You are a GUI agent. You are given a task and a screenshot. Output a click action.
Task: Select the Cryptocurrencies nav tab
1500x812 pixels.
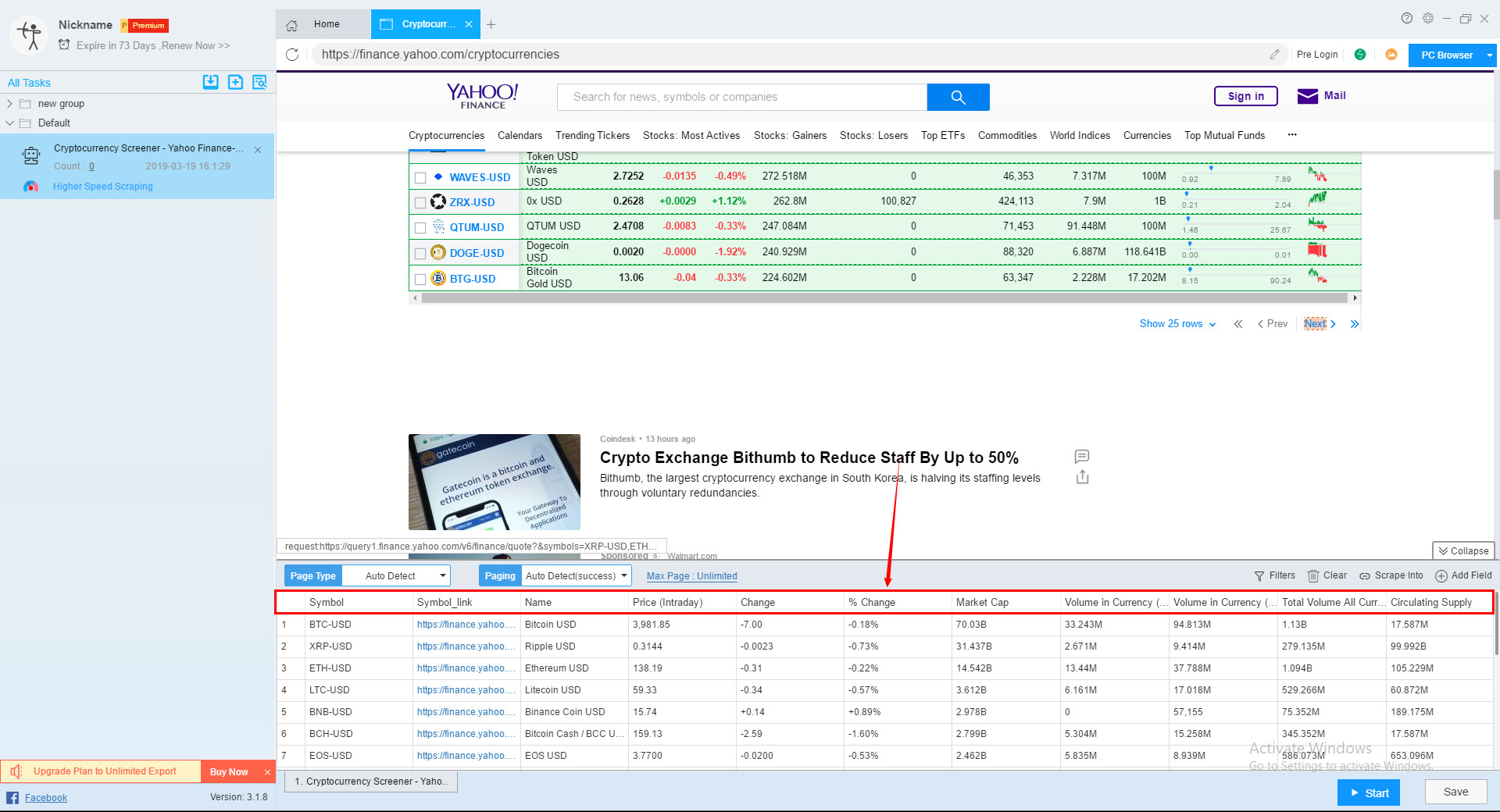(446, 136)
